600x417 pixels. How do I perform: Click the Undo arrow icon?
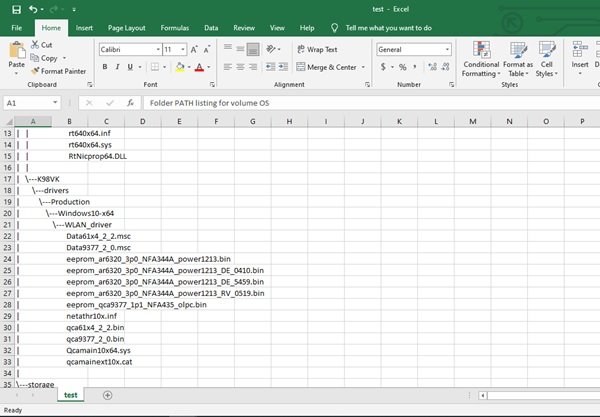point(33,9)
